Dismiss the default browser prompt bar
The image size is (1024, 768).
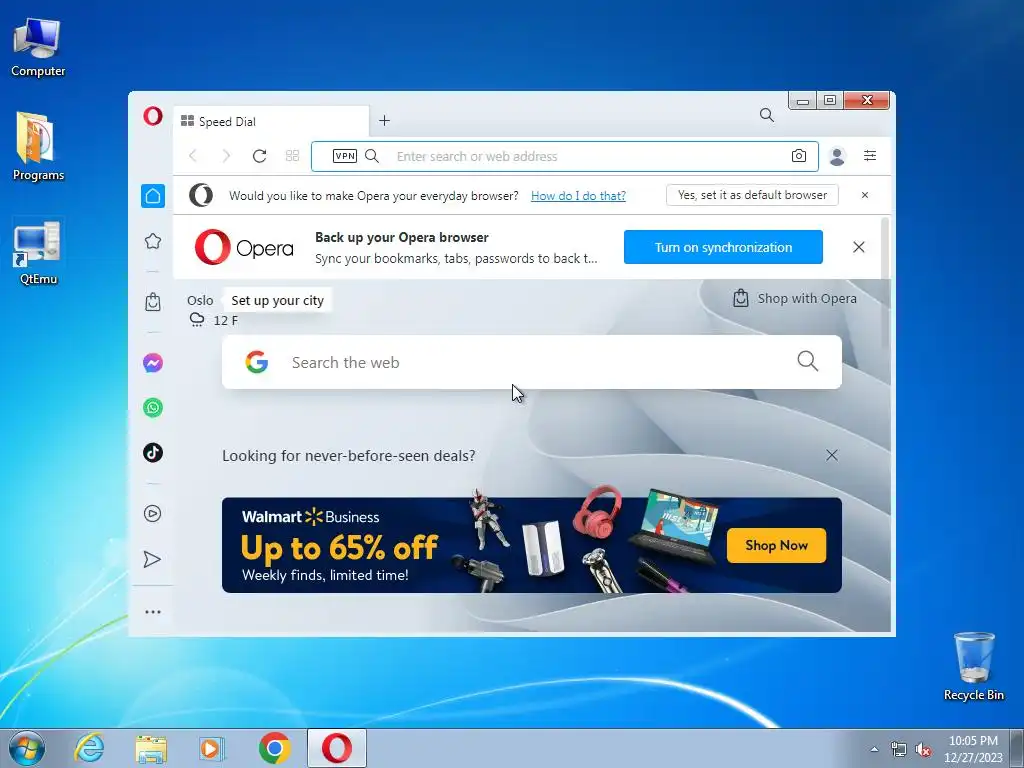(865, 195)
